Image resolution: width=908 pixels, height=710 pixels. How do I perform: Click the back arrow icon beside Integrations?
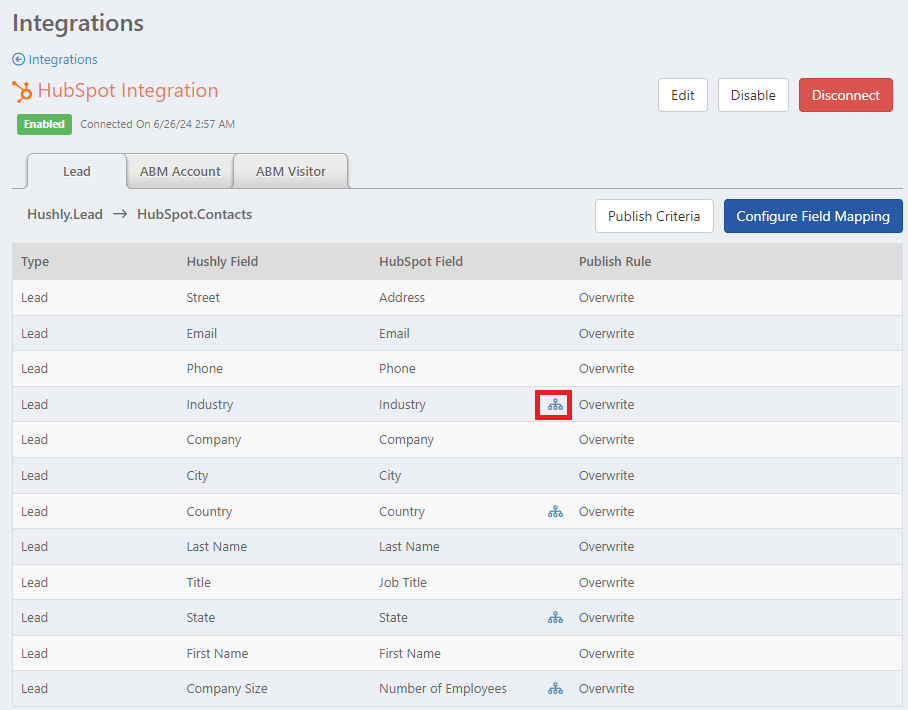[19, 60]
